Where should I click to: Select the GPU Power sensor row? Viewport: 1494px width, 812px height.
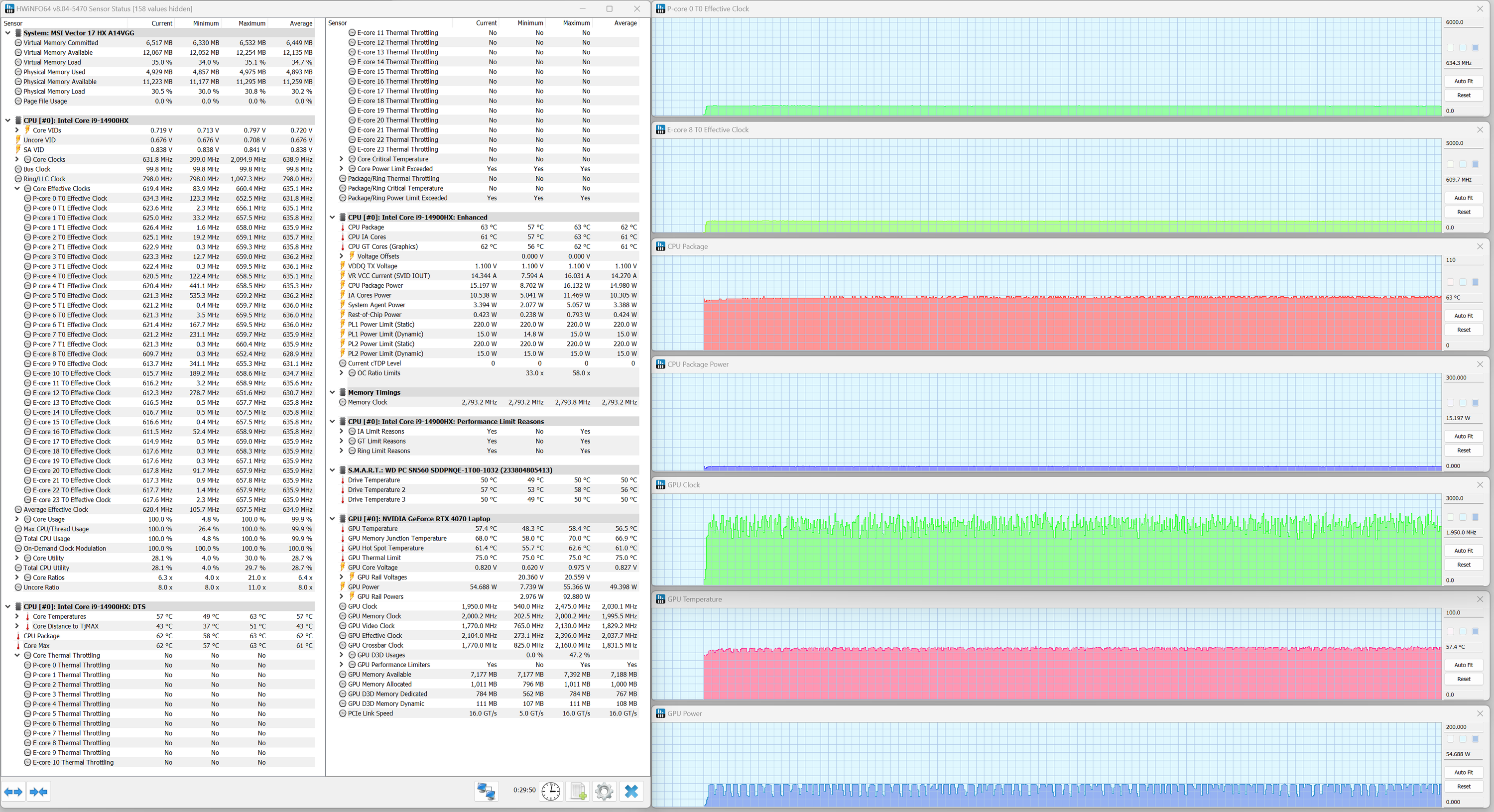pyautogui.click(x=363, y=587)
